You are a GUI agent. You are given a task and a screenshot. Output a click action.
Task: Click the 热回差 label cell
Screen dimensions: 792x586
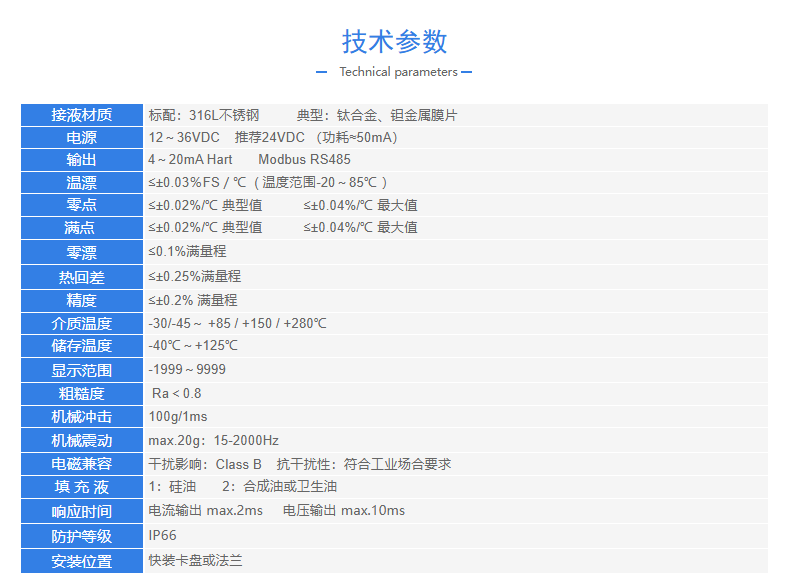tap(82, 277)
